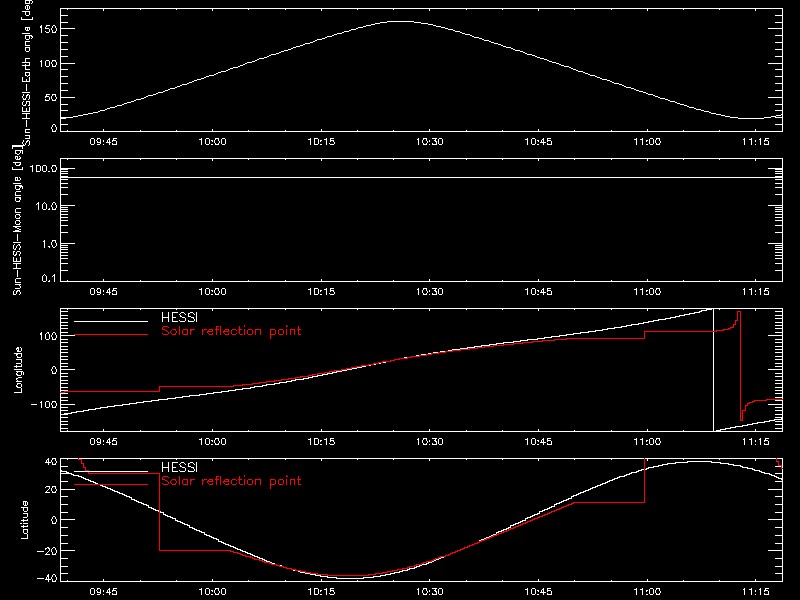Click '-100' tick on Longitude axis
This screenshot has width=800, height=600.
coord(44,404)
